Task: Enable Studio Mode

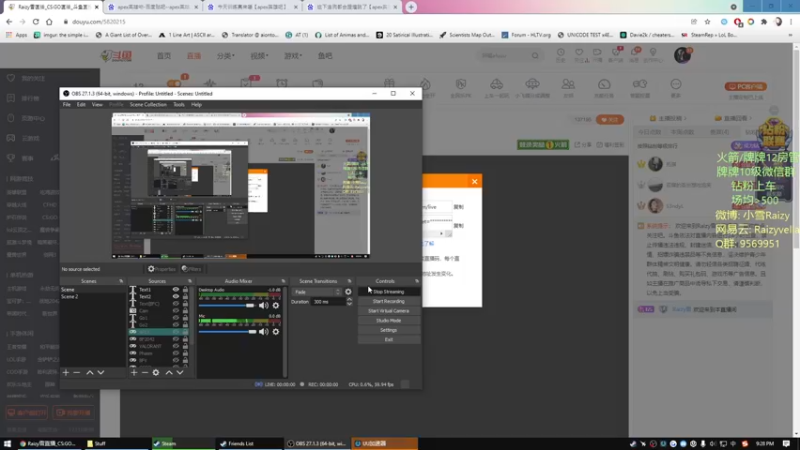Action: 389,321
